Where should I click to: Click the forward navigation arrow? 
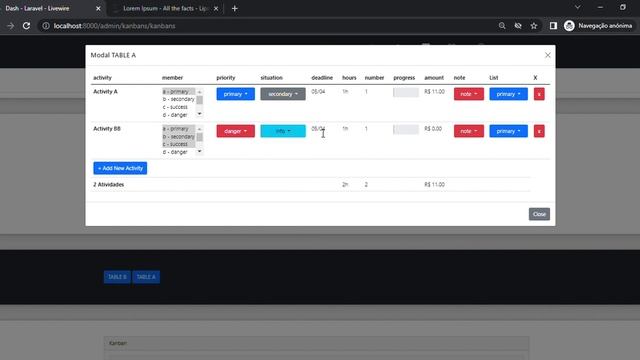tap(11, 26)
